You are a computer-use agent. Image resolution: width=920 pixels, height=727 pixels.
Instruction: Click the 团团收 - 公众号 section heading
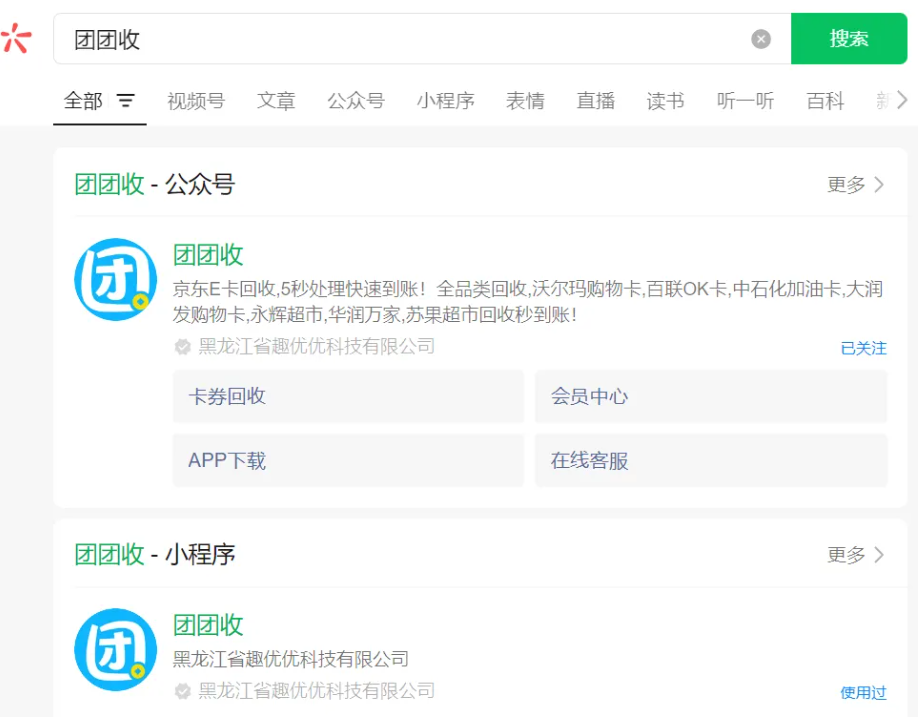point(155,184)
